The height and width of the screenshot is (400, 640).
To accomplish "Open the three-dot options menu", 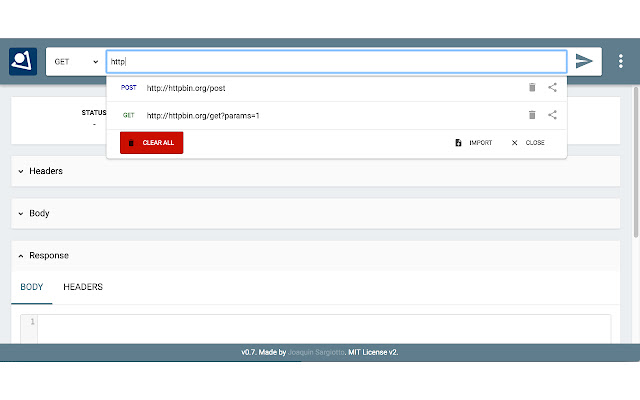I will [x=620, y=61].
